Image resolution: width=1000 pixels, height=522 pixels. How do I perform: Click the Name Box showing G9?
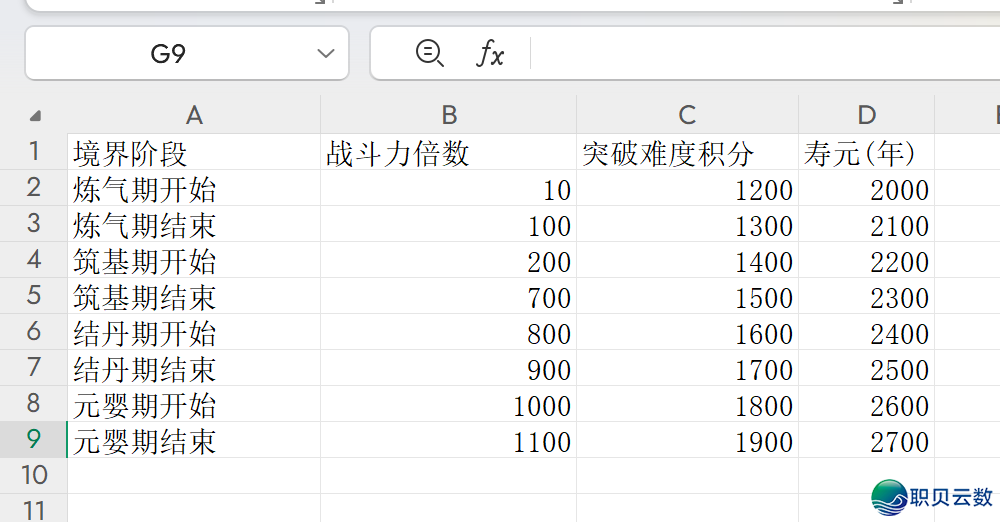coord(187,53)
